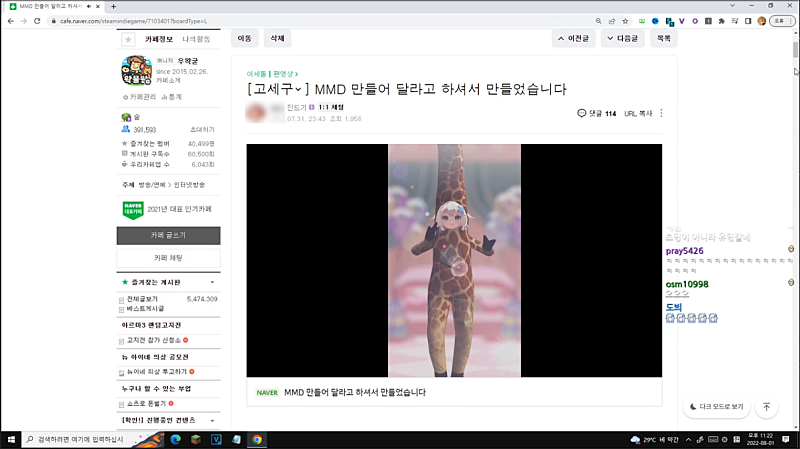The image size is (800, 449).
Task: Switch to dark mode view
Action: (716, 407)
